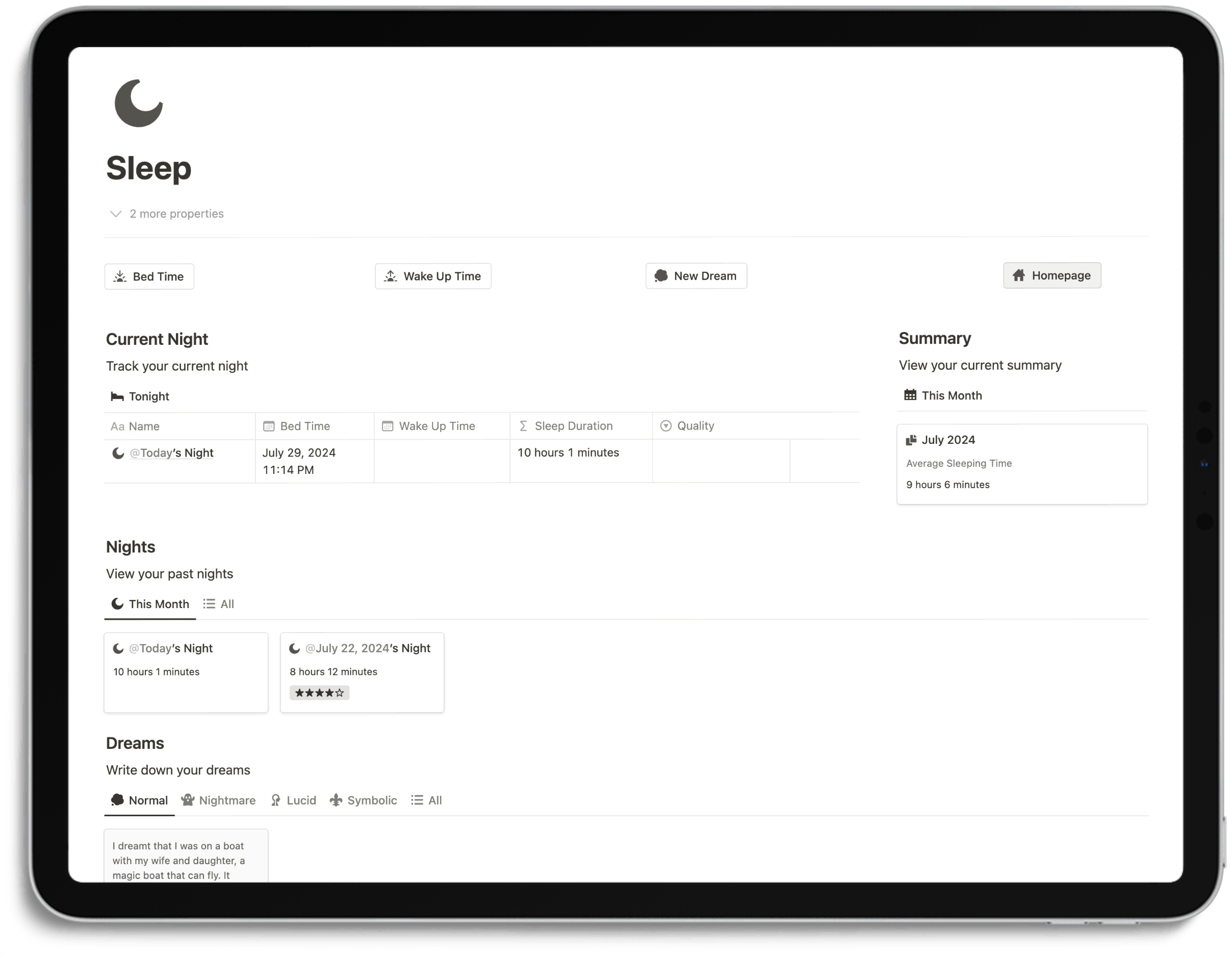Toggle the This Month nights filter
Image resolution: width=1232 pixels, height=957 pixels.
coord(149,604)
